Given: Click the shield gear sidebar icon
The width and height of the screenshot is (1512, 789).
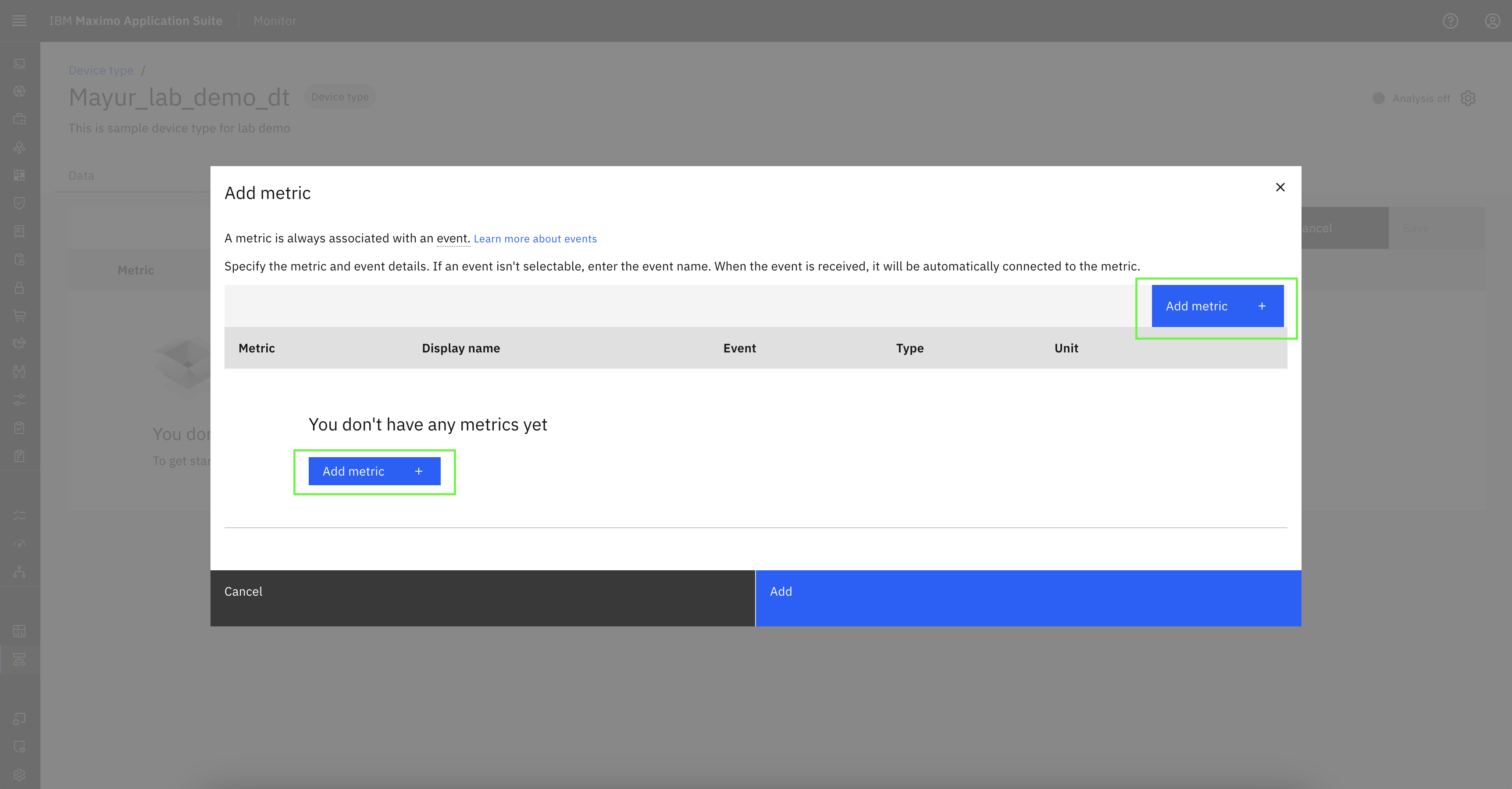Looking at the screenshot, I should pyautogui.click(x=19, y=747).
